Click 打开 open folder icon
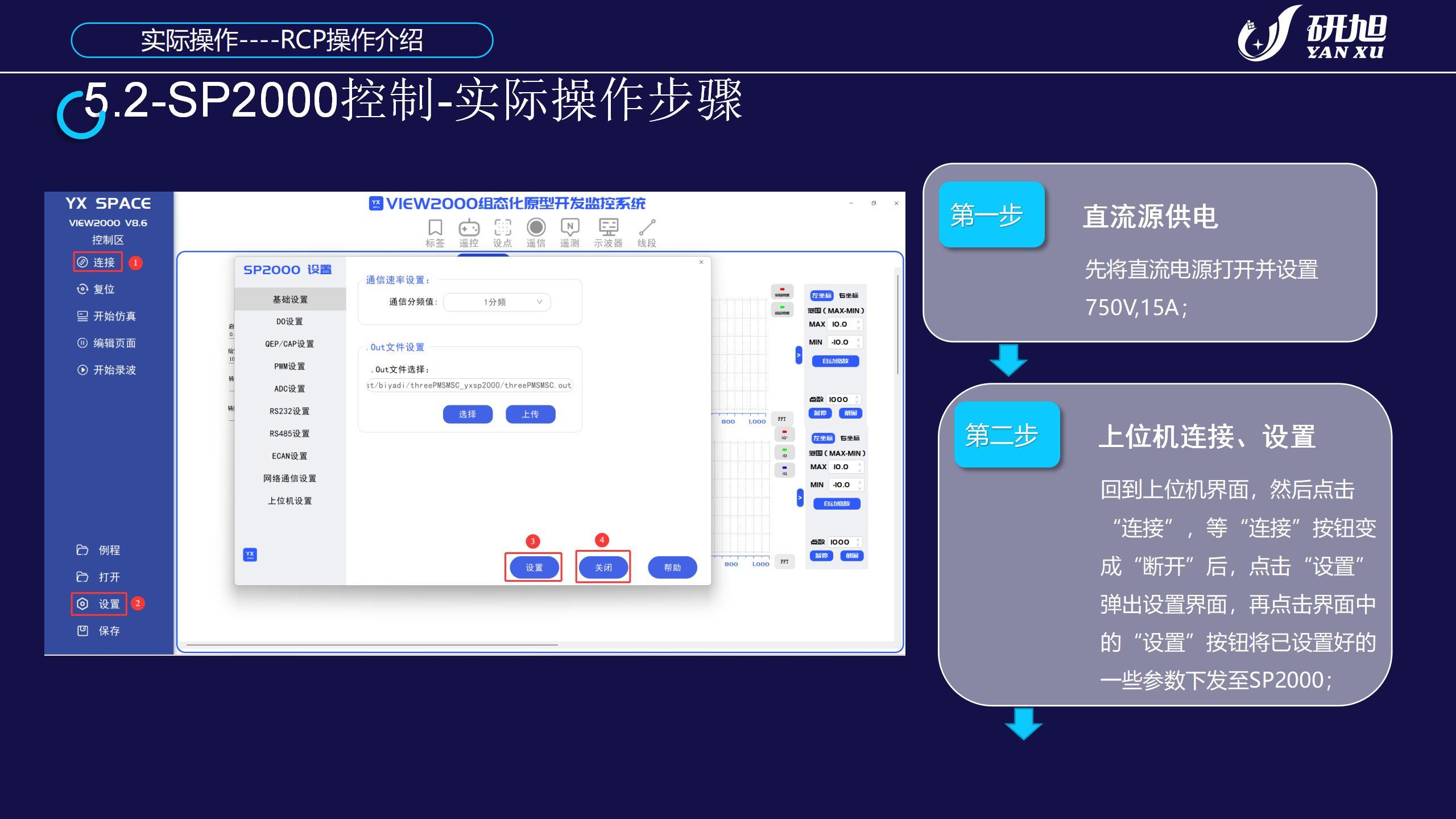The width and height of the screenshot is (1456, 819). (82, 577)
